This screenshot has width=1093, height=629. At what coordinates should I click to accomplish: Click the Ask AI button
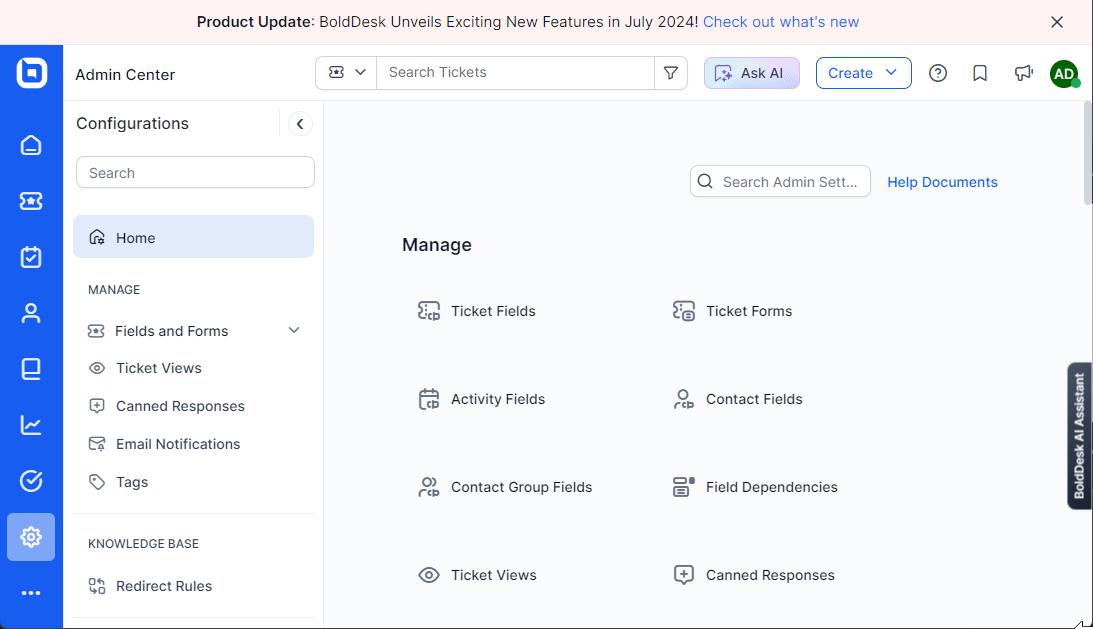pos(751,73)
